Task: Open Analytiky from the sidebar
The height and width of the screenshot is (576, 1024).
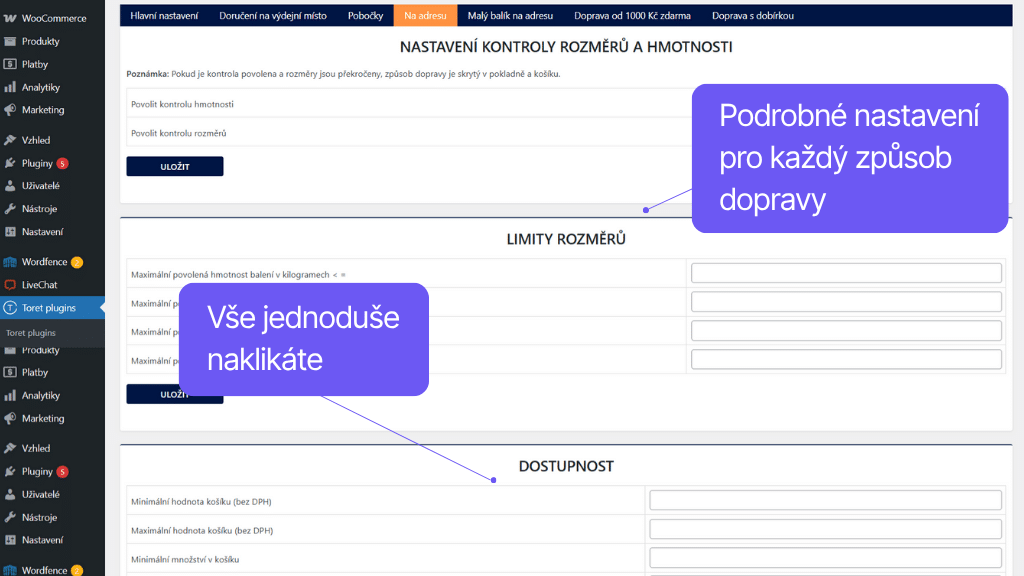Action: click(44, 87)
